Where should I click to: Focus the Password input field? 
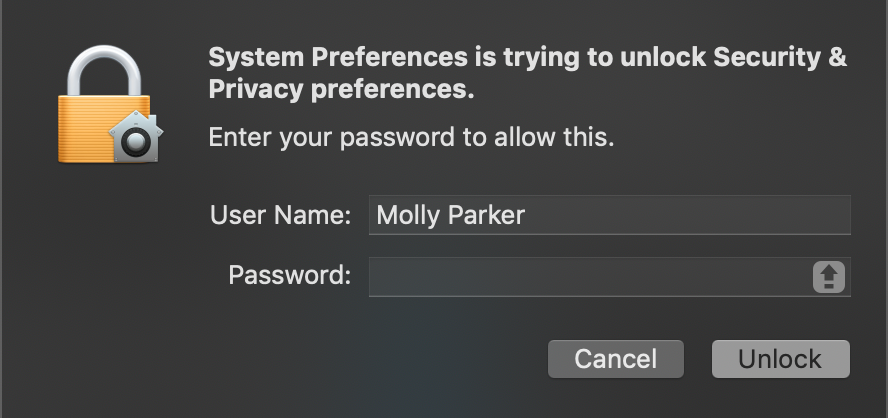(609, 277)
